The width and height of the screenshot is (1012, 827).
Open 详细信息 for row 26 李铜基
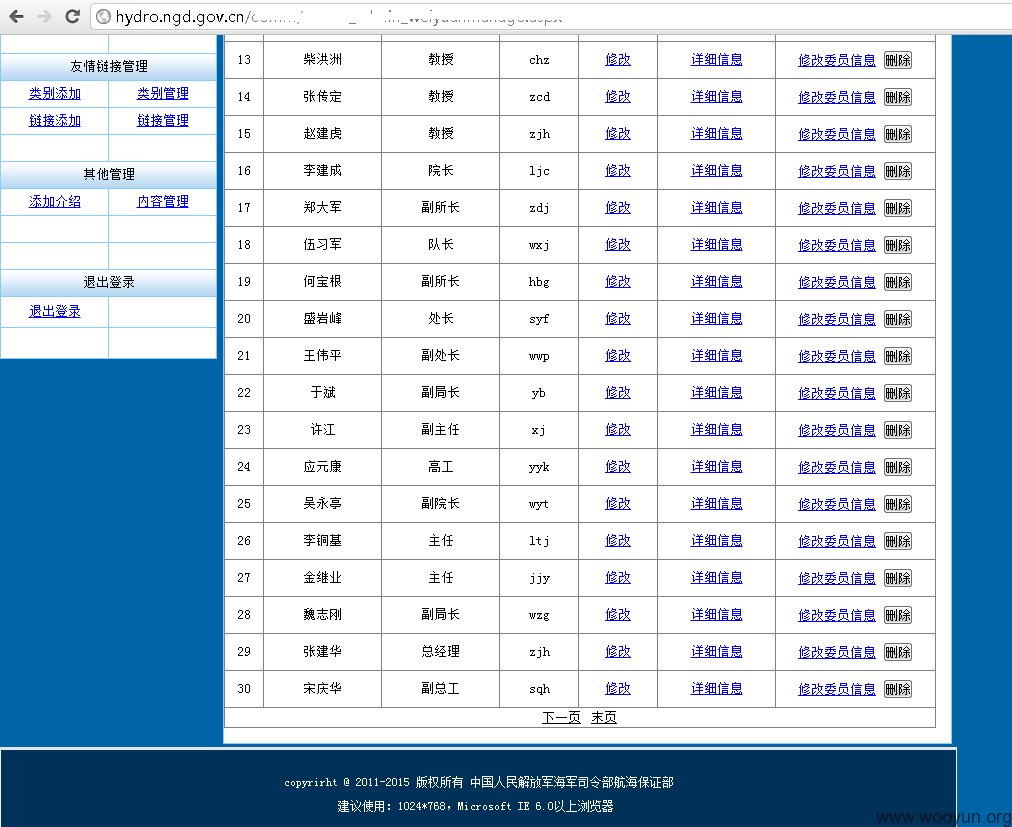[x=716, y=540]
